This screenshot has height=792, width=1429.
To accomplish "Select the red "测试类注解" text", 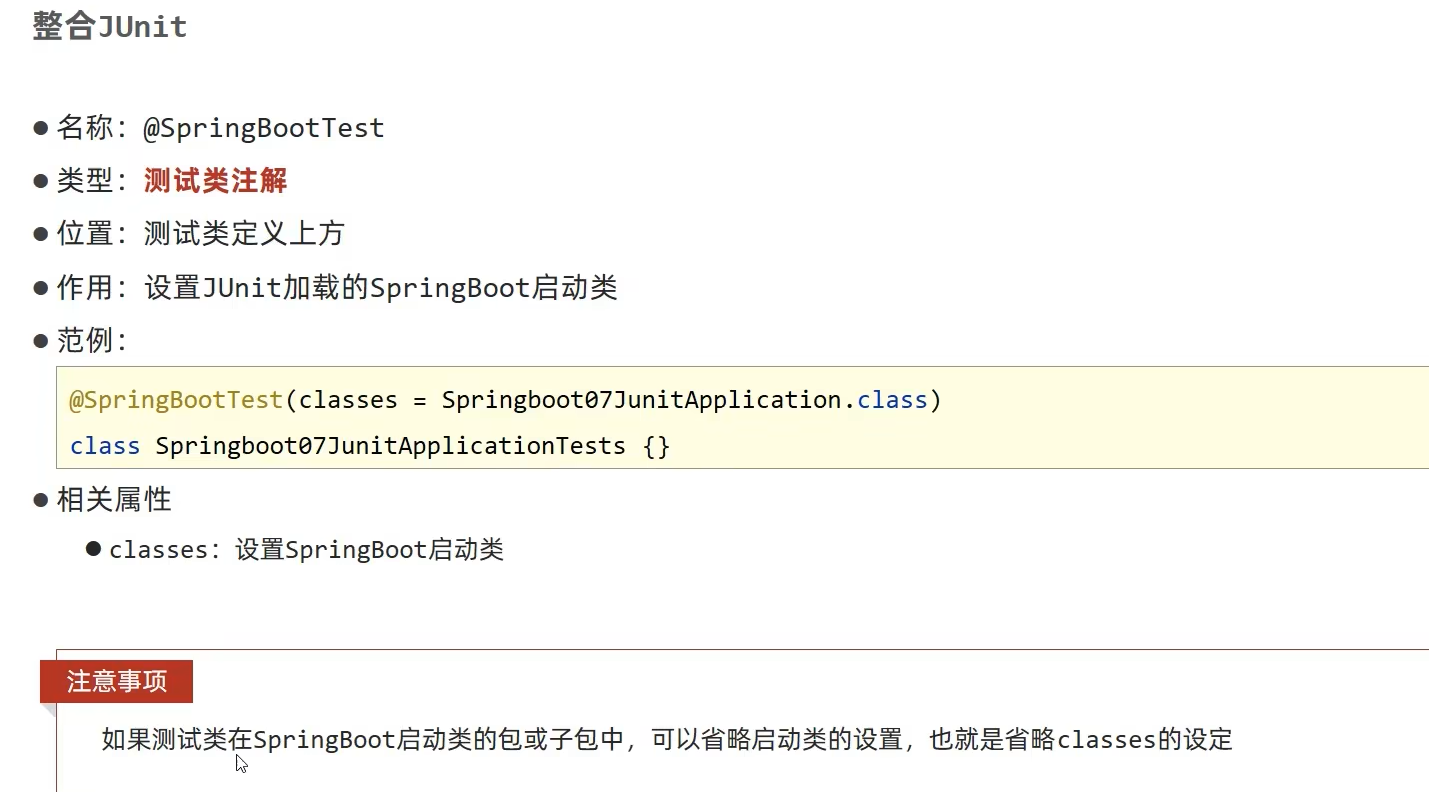I will click(x=215, y=181).
